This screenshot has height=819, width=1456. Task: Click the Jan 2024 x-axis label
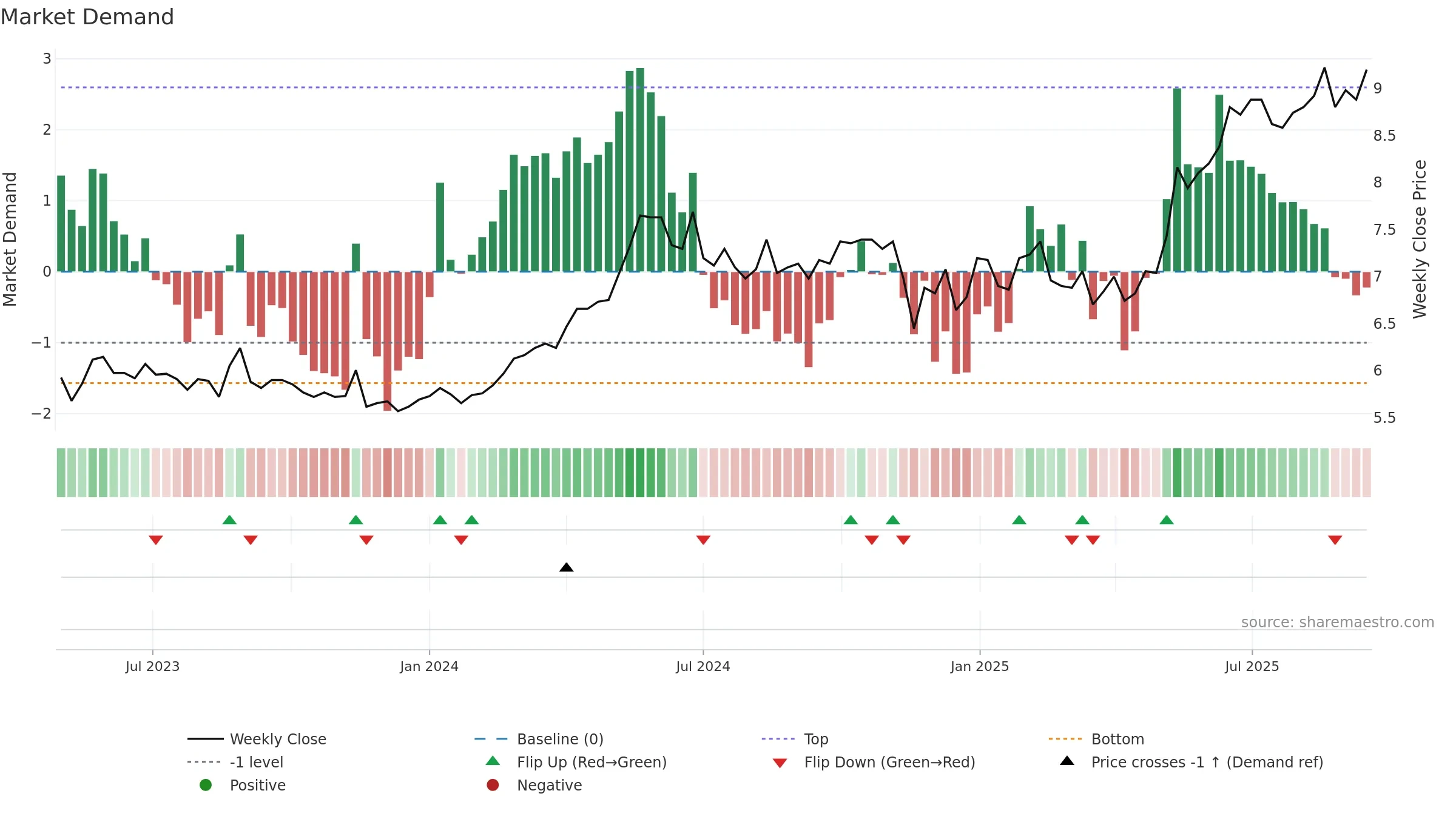[429, 667]
